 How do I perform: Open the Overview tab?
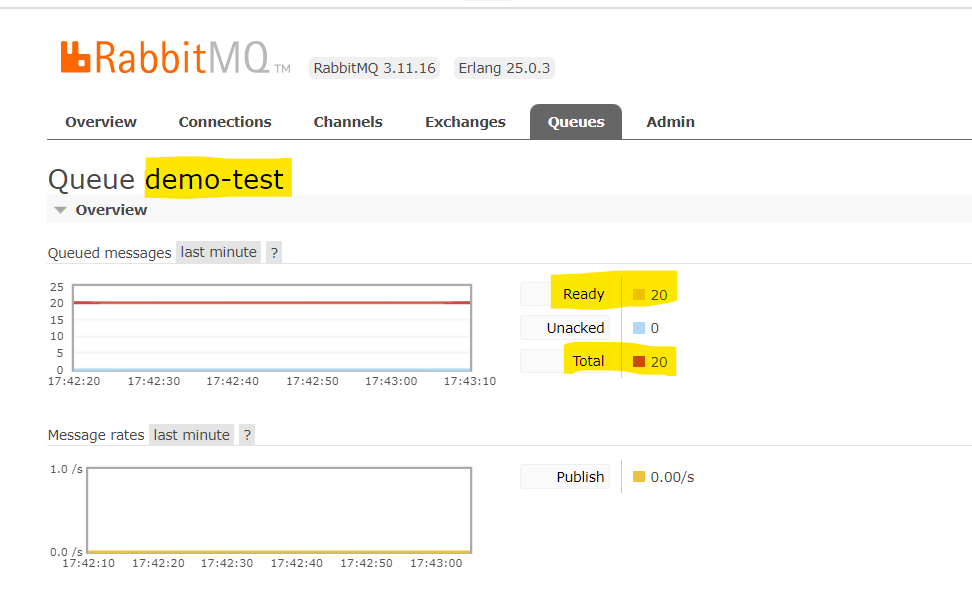101,122
